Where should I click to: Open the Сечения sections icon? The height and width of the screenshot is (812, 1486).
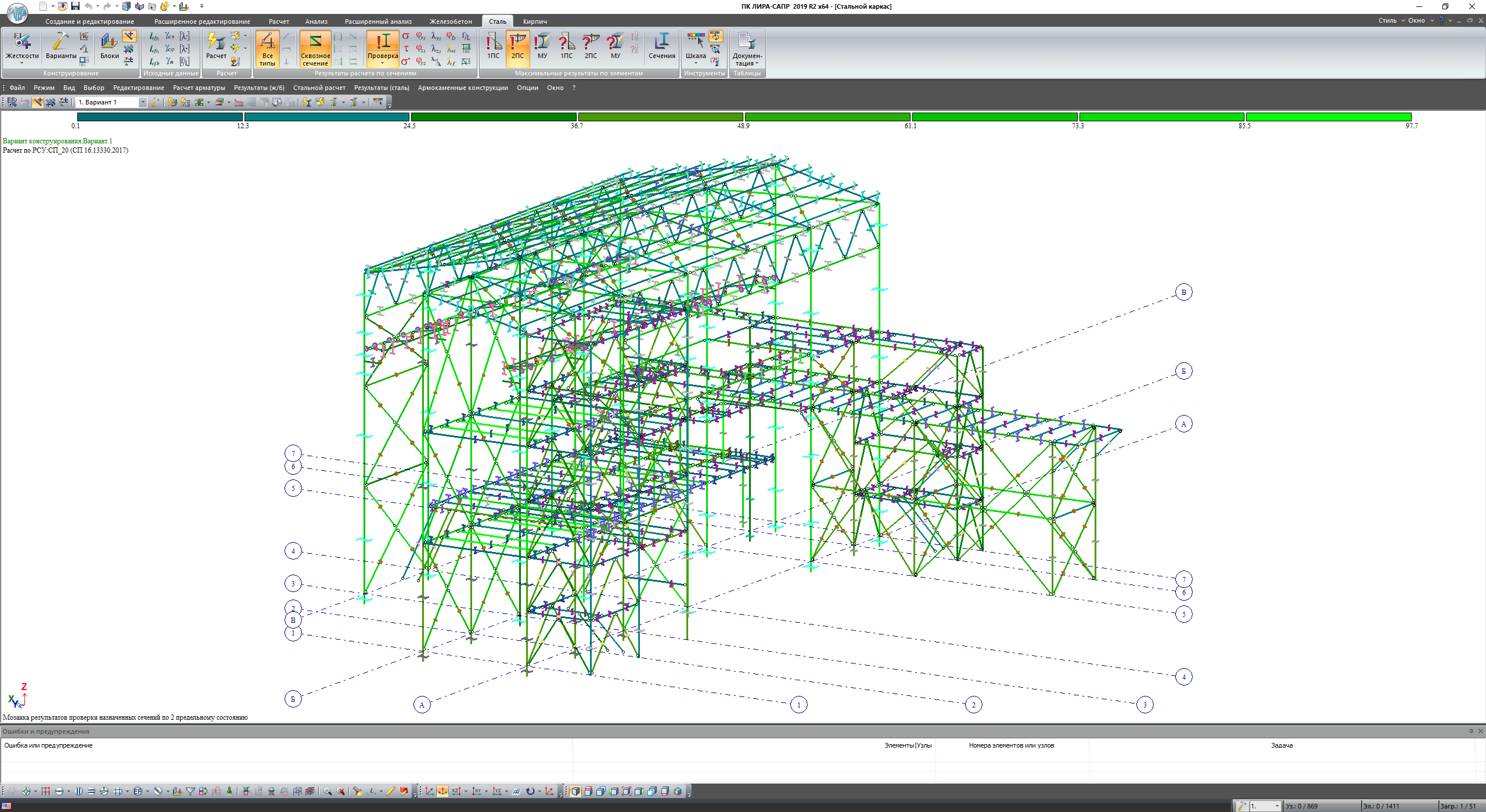pyautogui.click(x=661, y=45)
